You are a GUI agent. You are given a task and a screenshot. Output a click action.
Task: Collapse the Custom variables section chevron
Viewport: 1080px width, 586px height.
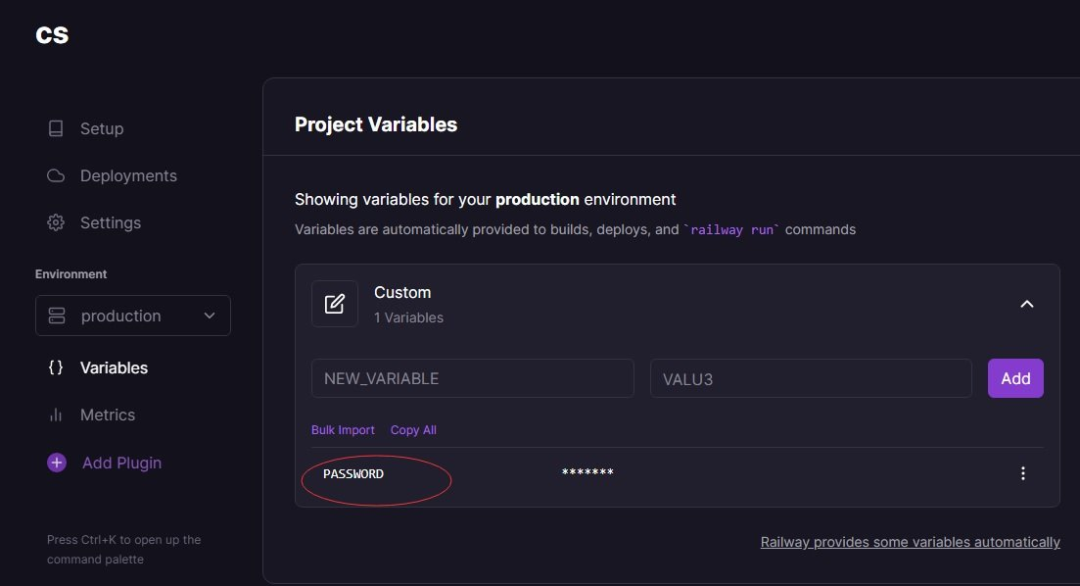pos(1026,304)
